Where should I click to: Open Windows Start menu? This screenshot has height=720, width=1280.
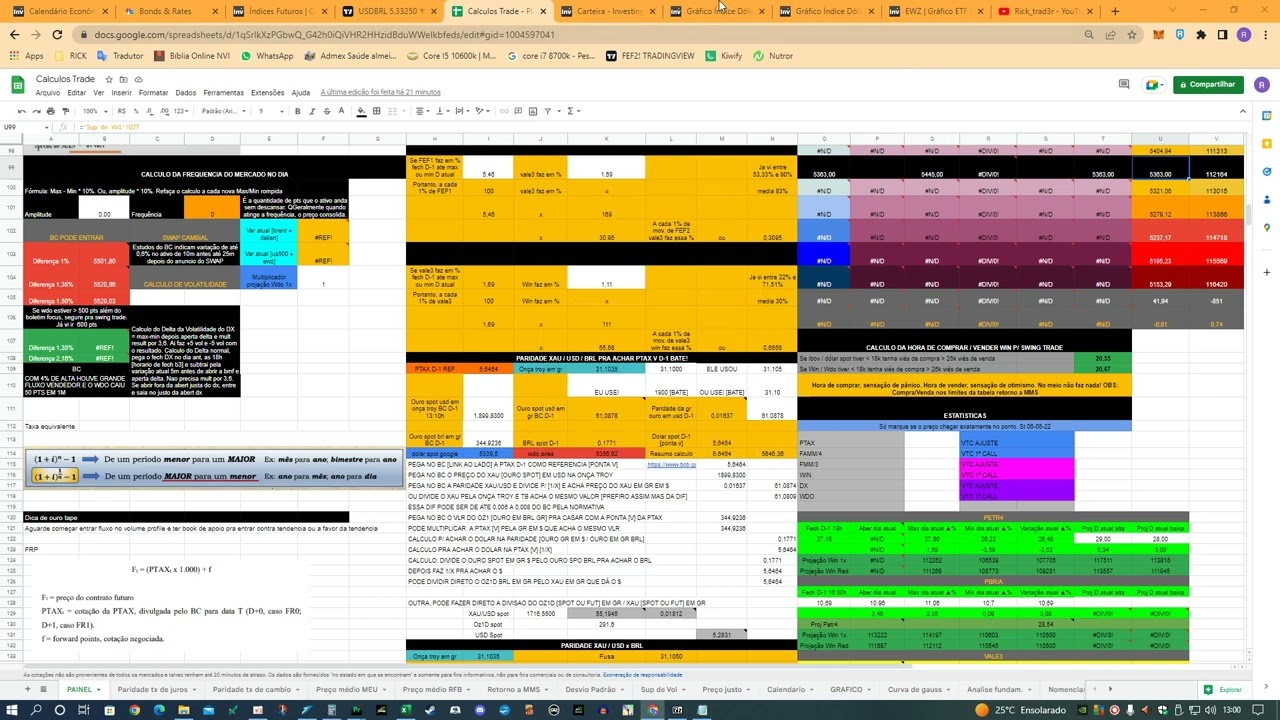pos(13,710)
